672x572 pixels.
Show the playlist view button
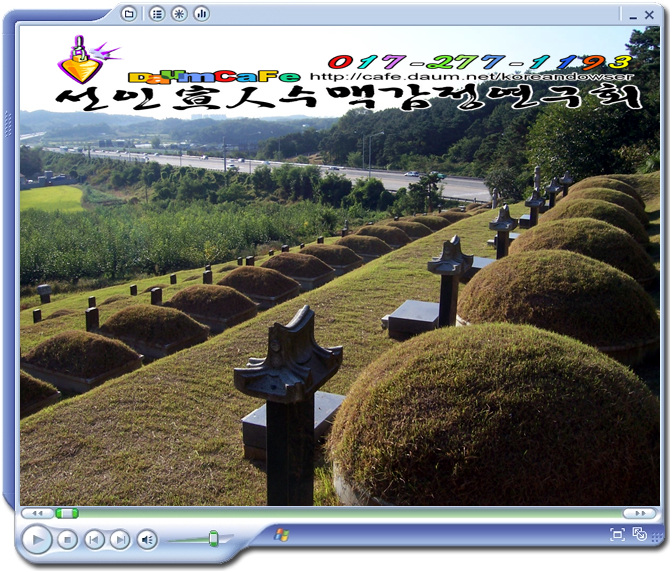tap(157, 14)
